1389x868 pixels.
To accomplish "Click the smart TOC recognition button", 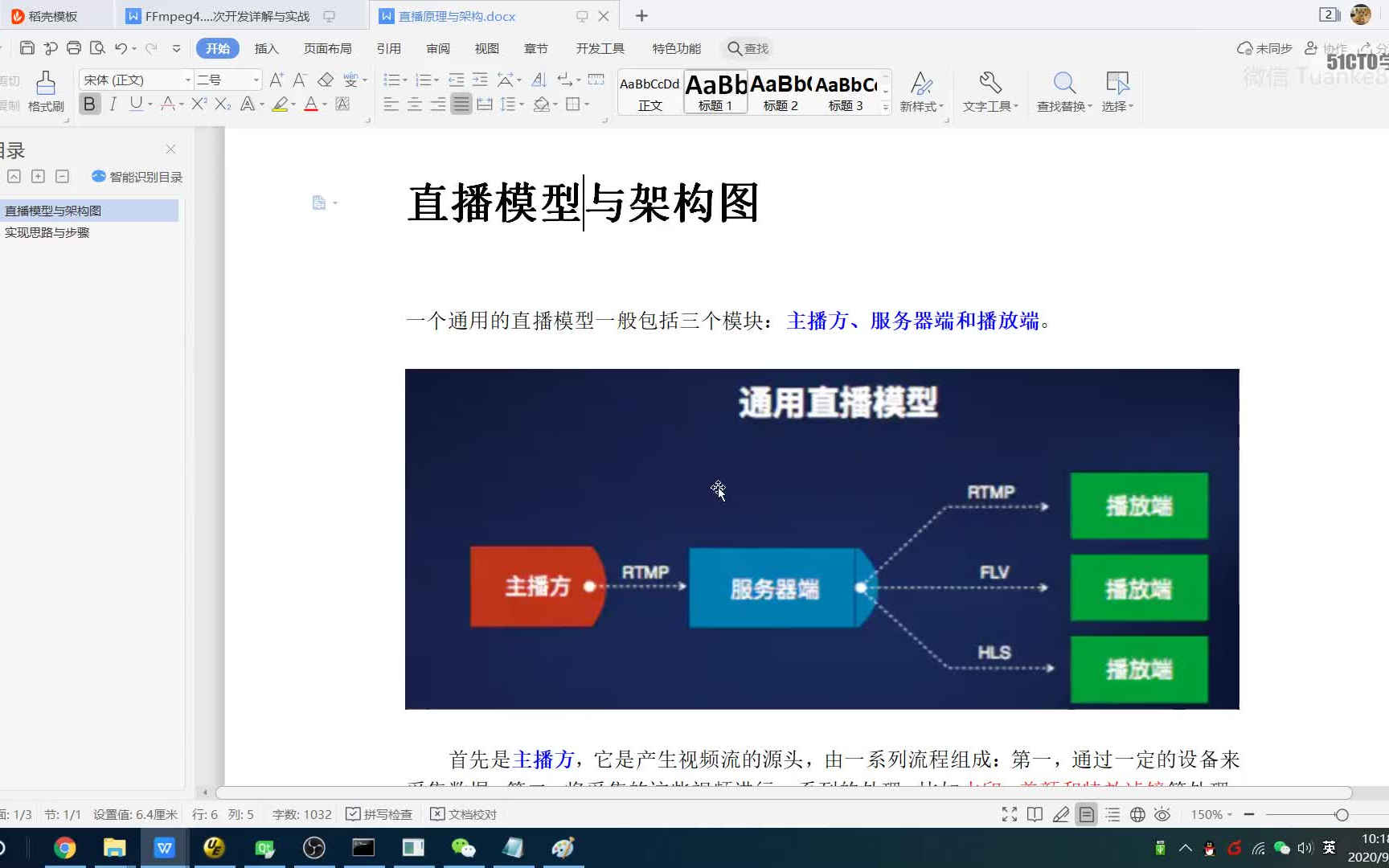I will pyautogui.click(x=137, y=177).
